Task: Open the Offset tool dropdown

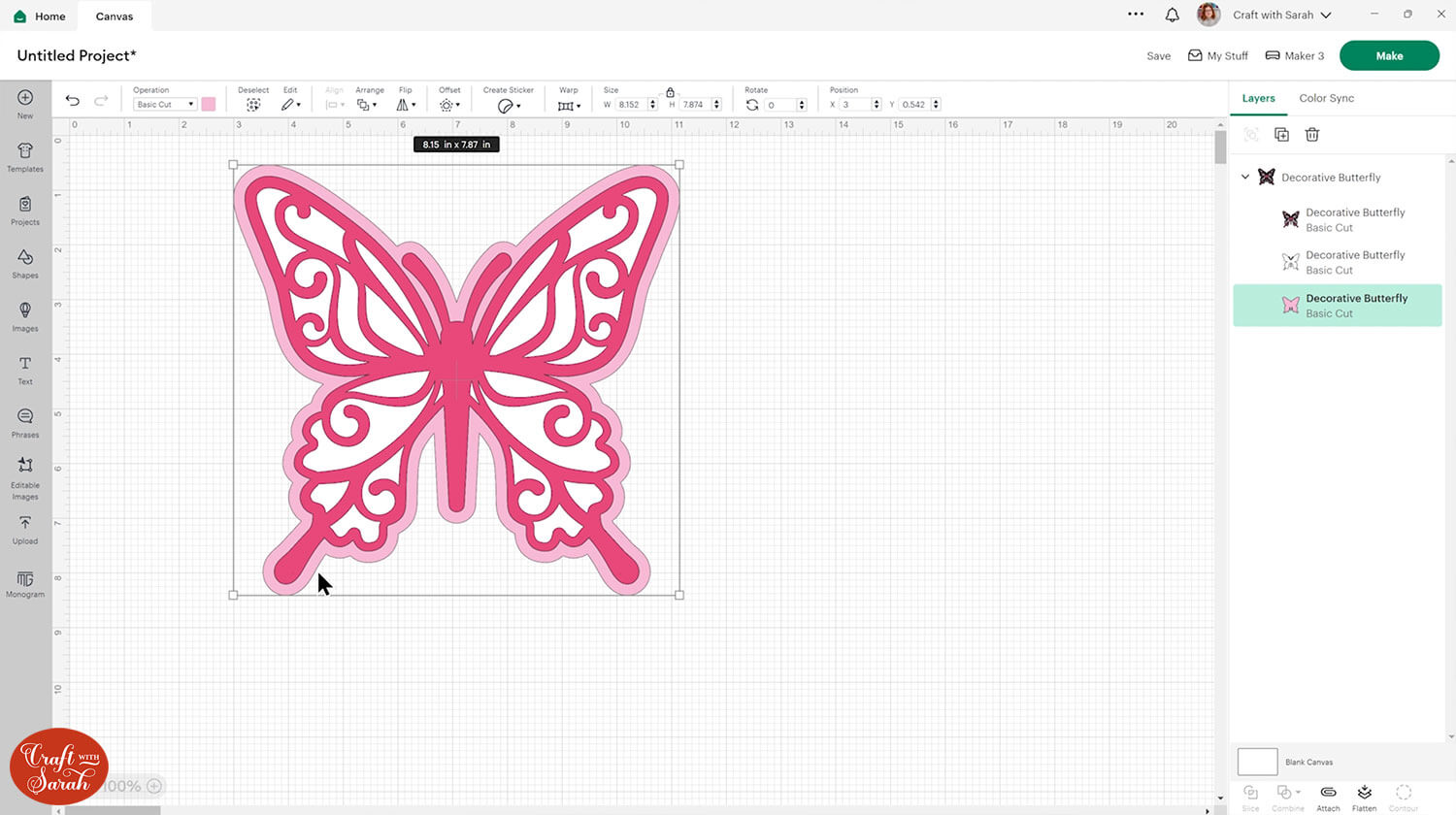Action: [449, 105]
